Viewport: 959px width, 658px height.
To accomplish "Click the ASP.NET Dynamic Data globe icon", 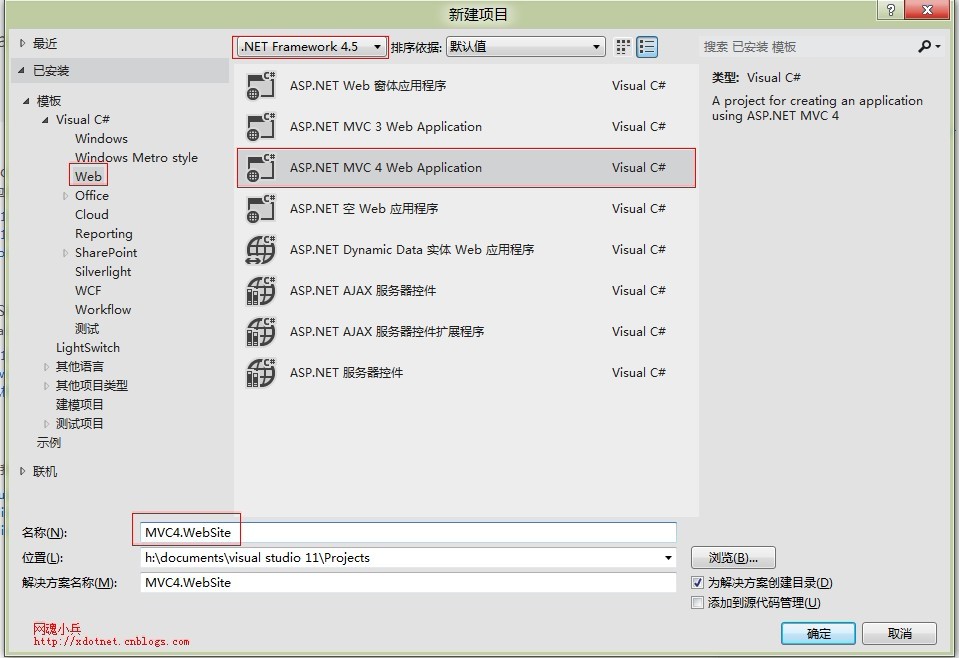I will [x=261, y=250].
